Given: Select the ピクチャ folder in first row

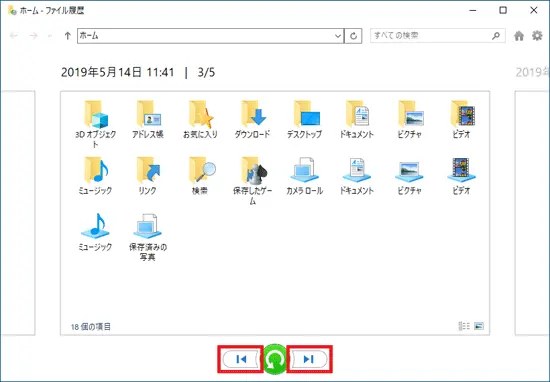Looking at the screenshot, I should tap(409, 120).
